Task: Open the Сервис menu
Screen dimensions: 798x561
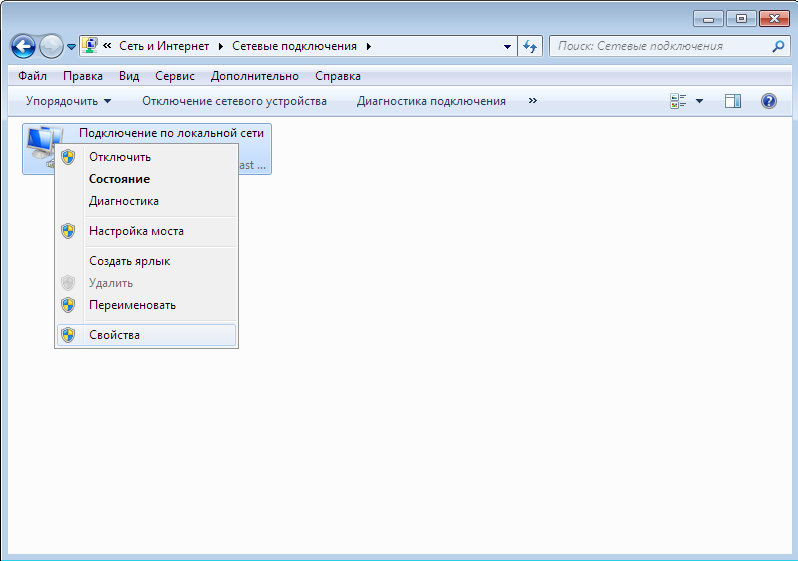Action: point(175,76)
